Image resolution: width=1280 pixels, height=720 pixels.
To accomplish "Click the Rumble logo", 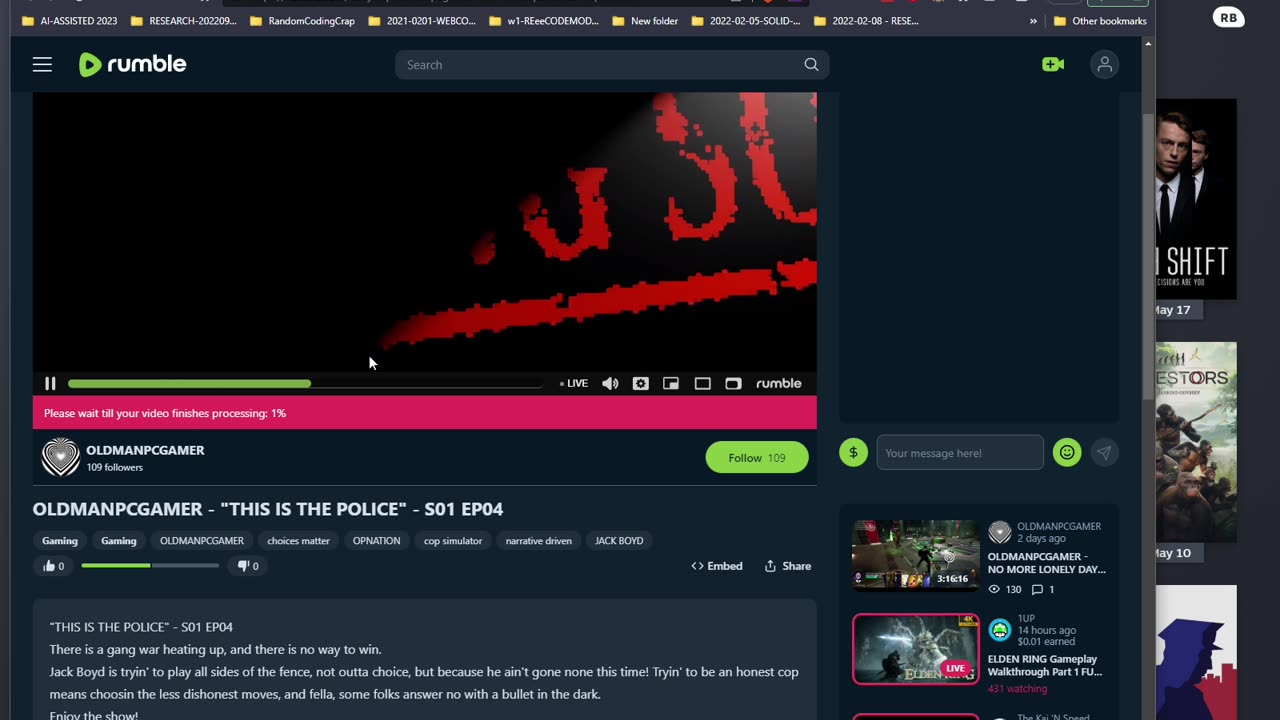I will (132, 64).
